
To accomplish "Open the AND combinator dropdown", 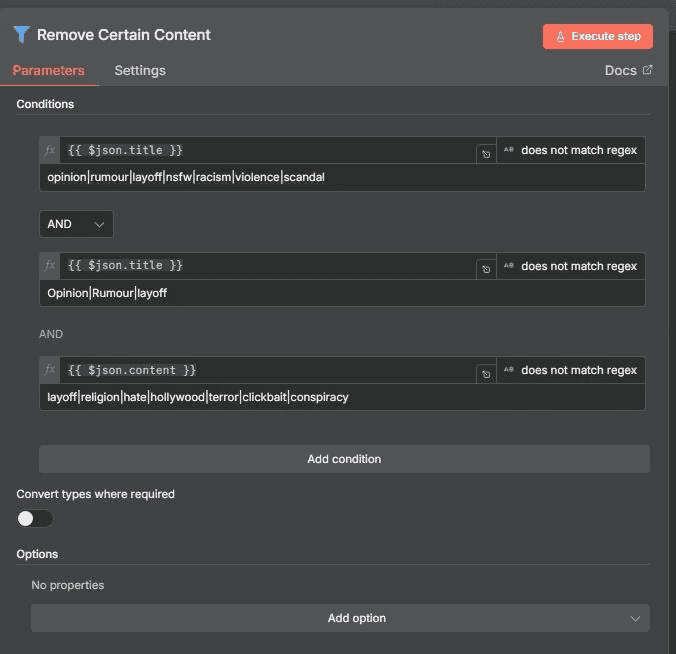I will (76, 224).
